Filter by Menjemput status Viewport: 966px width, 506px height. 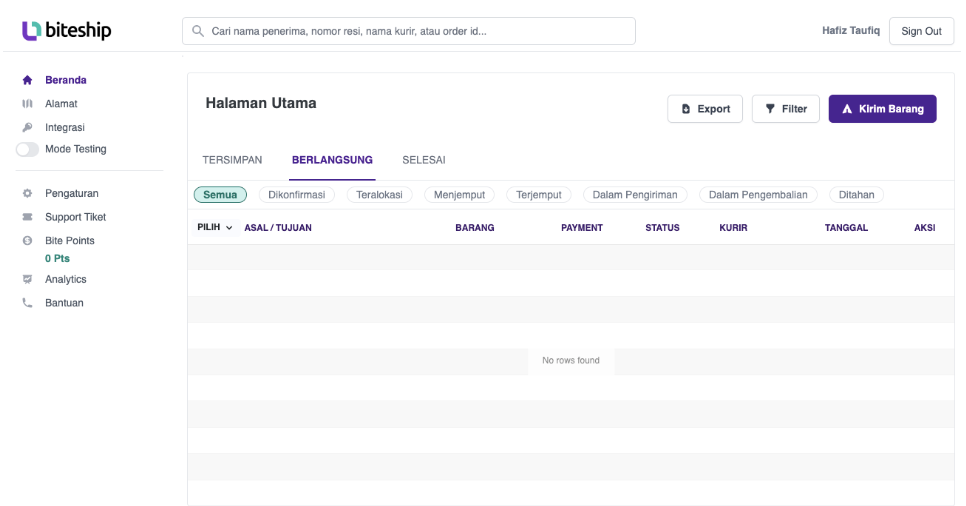[x=459, y=195]
